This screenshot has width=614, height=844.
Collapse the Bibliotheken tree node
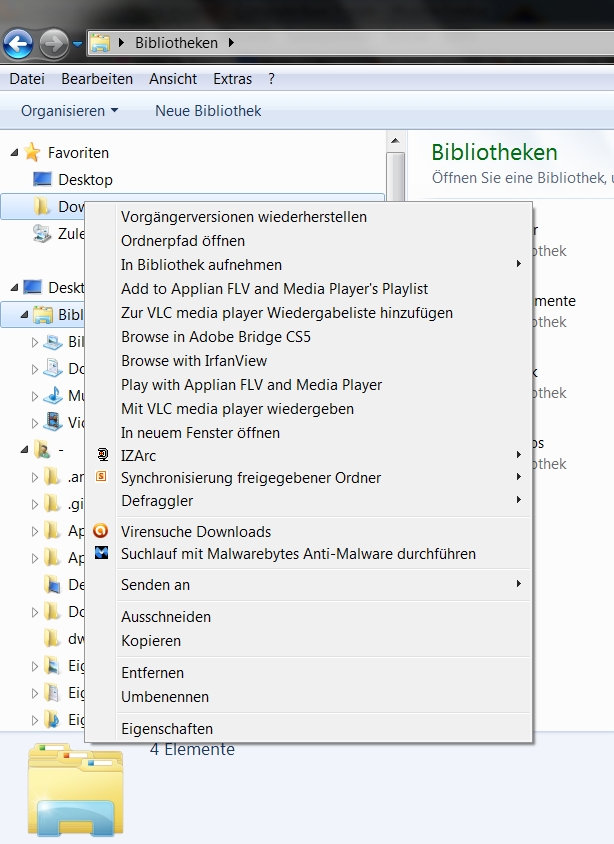24,314
